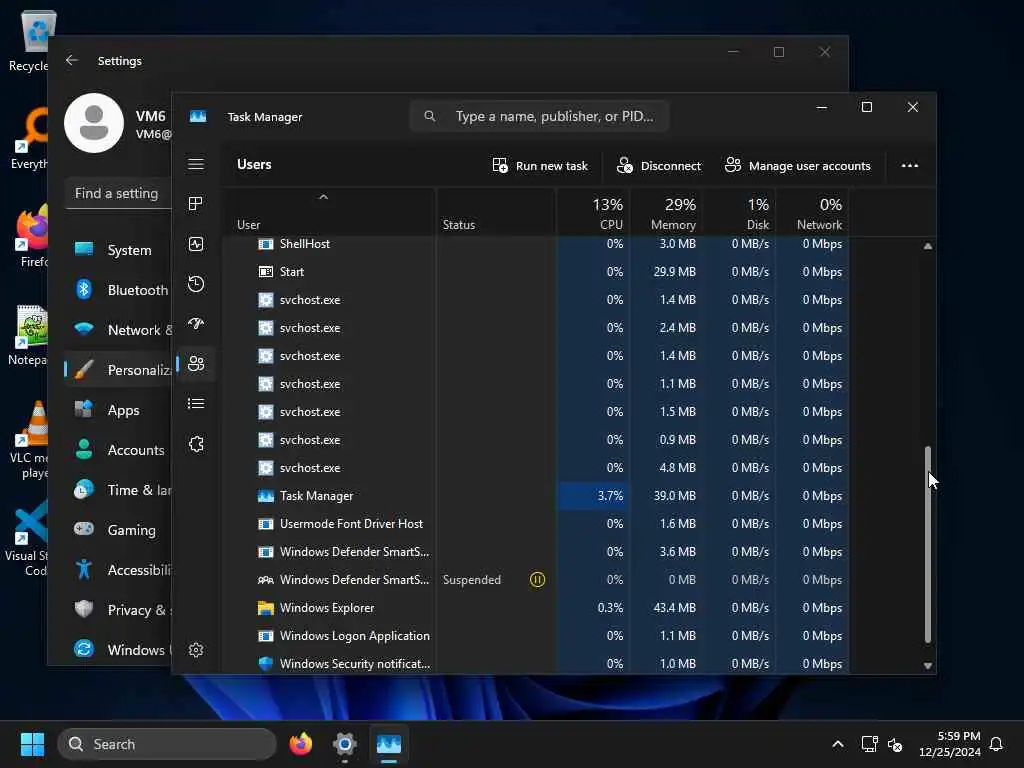Click the Start process icon in list
Screen dimensions: 1024x768
tap(266, 272)
